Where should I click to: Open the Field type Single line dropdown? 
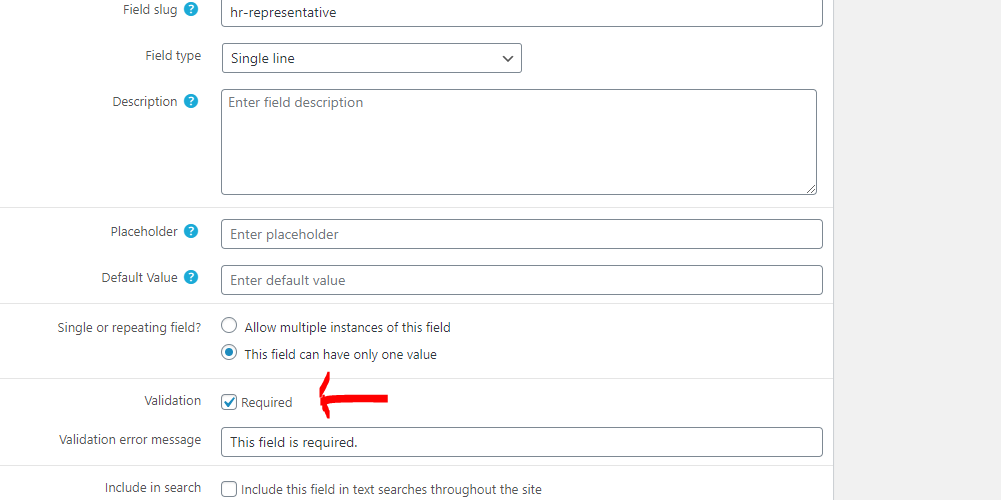tap(372, 58)
